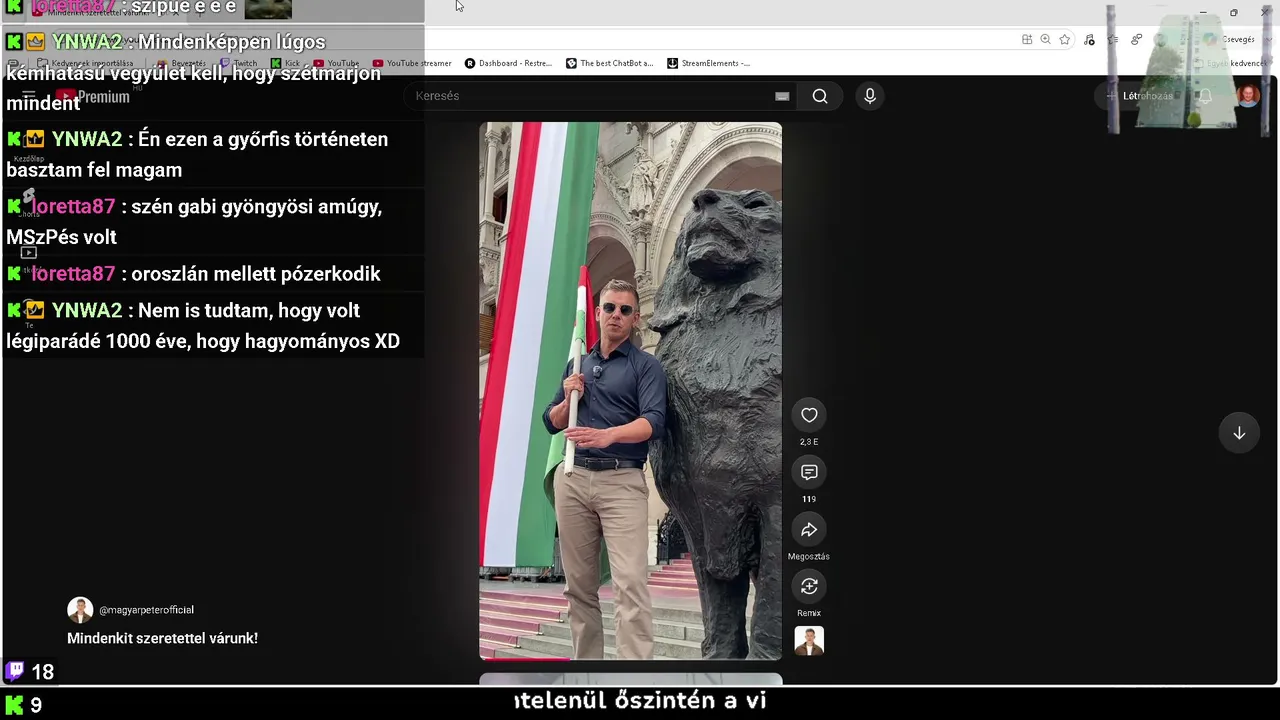Open the YouTube guide hamburger menu
The width and height of the screenshot is (1280, 720).
coord(28,97)
